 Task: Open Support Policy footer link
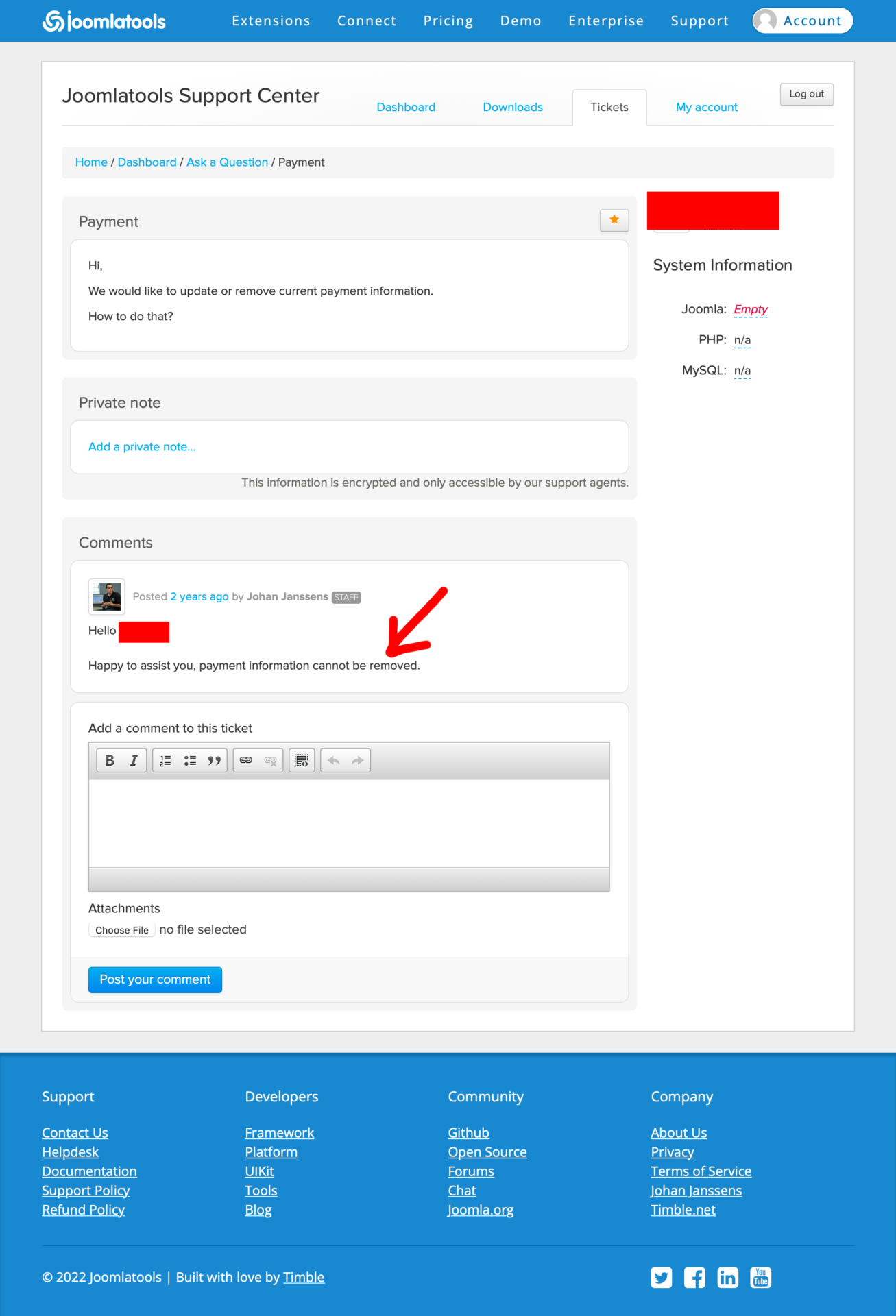[86, 1191]
